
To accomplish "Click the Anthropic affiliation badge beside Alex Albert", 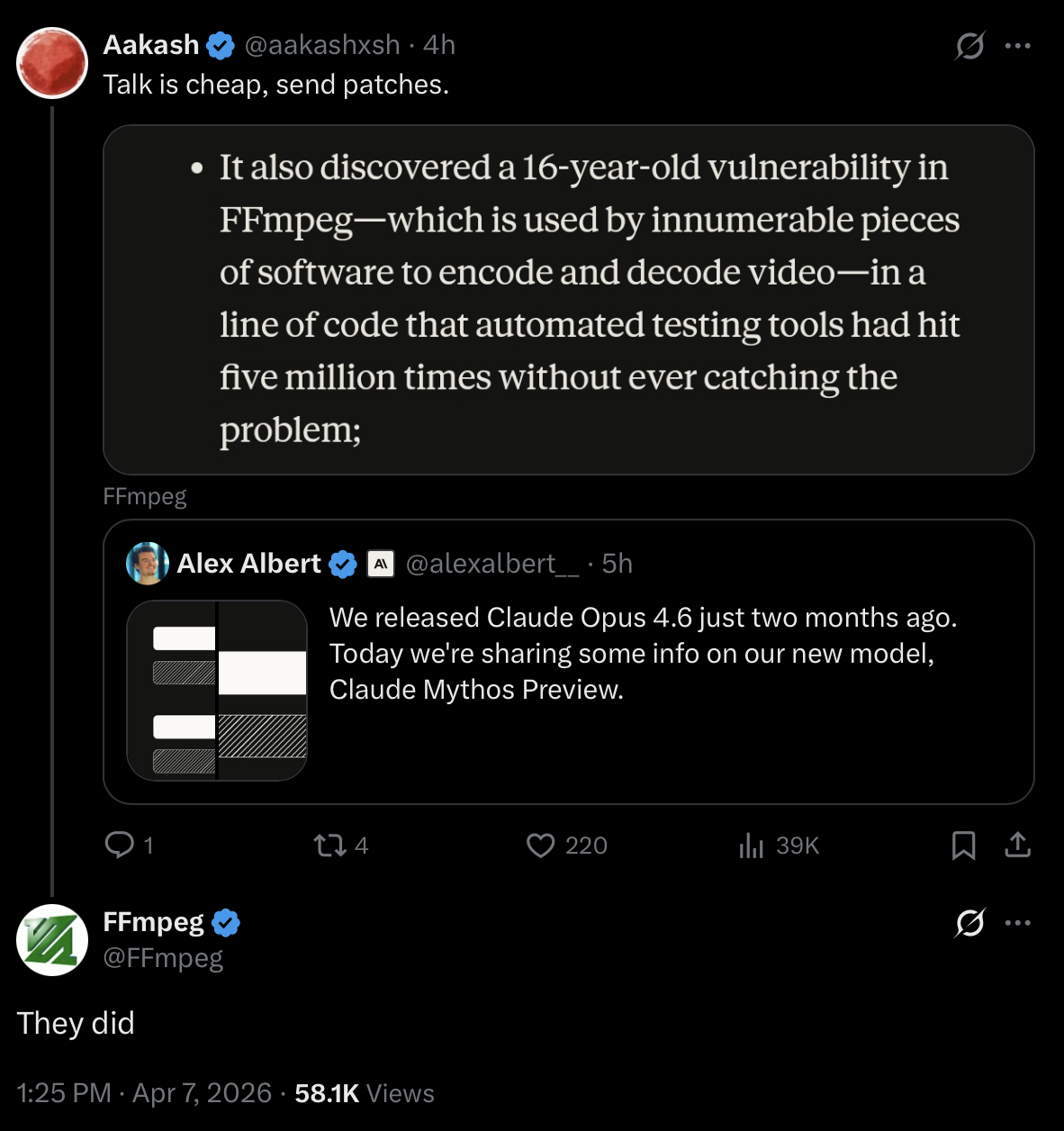I will pyautogui.click(x=381, y=564).
